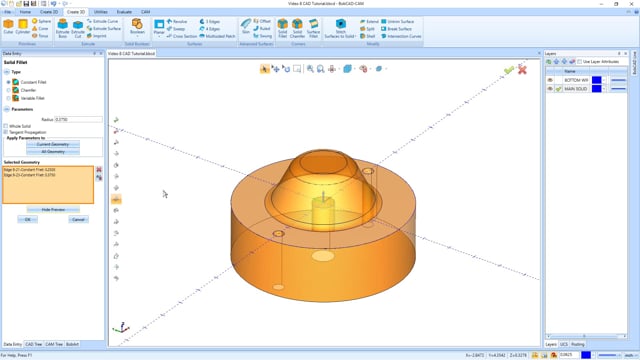Screen dimensions: 640x360
Task: Select the Variable Fillet radio option
Action: [9, 98]
